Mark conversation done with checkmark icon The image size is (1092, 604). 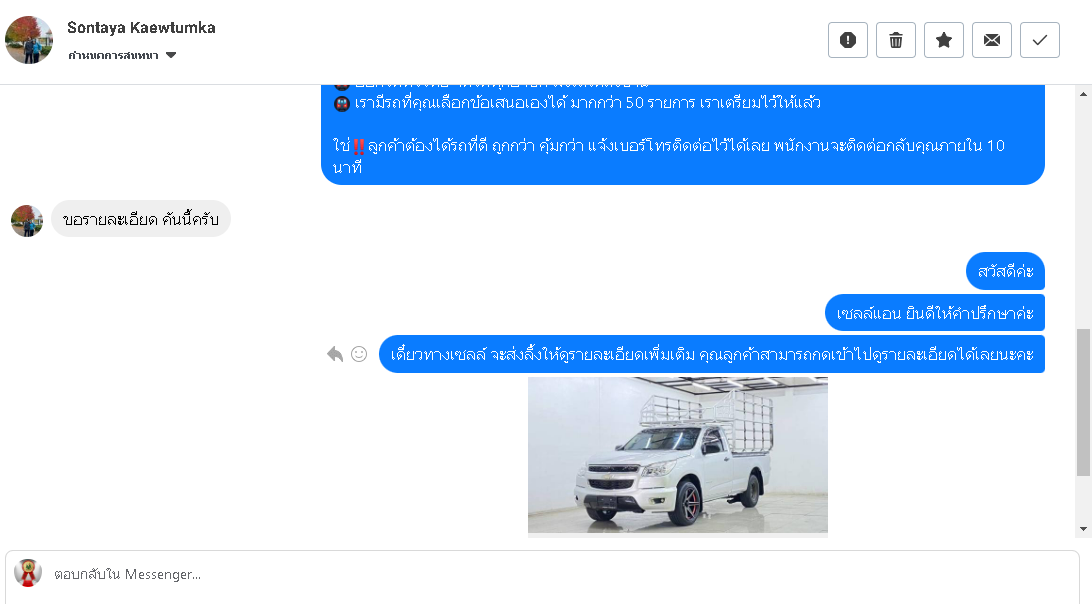(1040, 40)
